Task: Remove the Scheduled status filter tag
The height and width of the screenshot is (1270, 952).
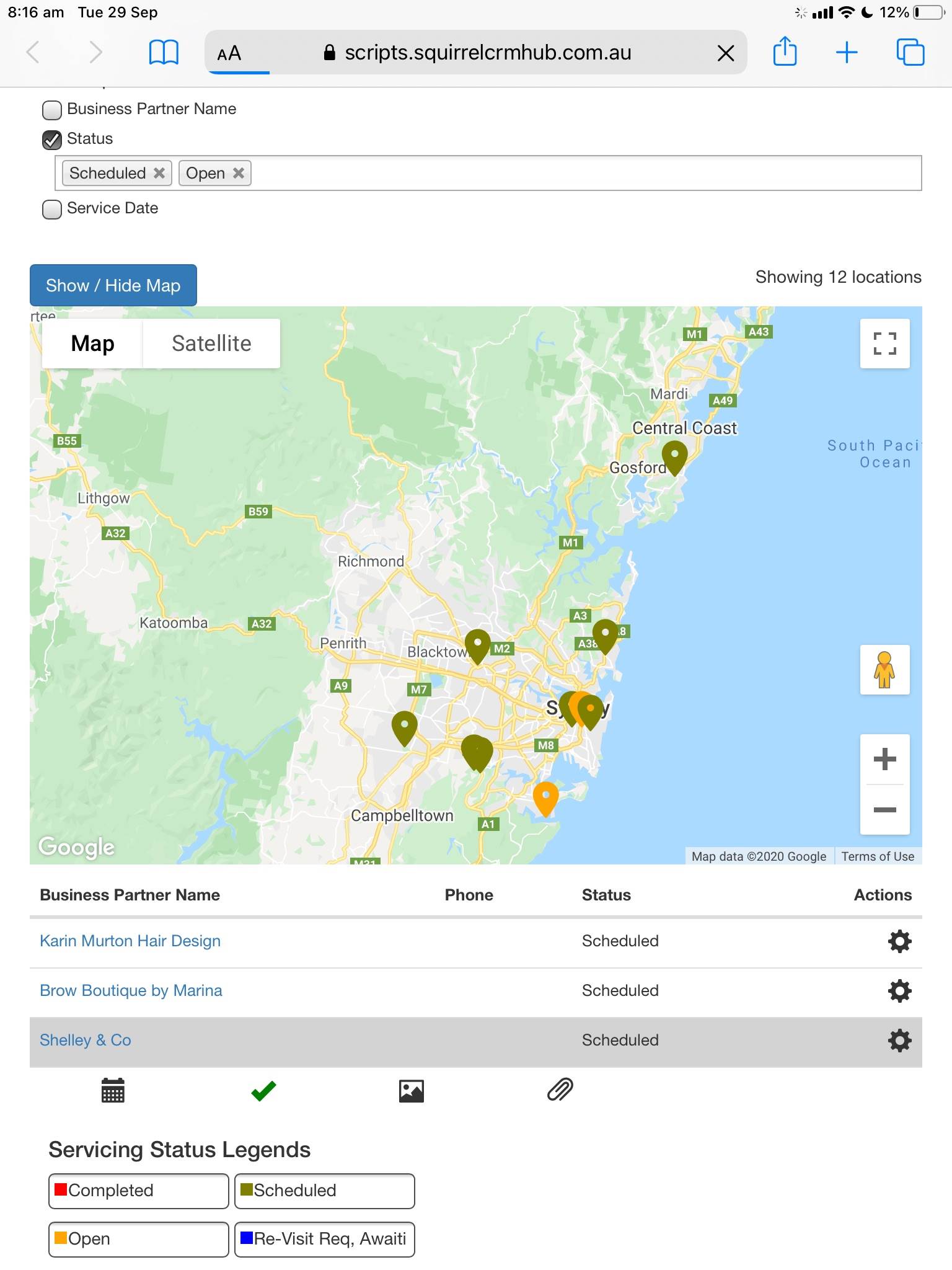Action: coord(159,173)
